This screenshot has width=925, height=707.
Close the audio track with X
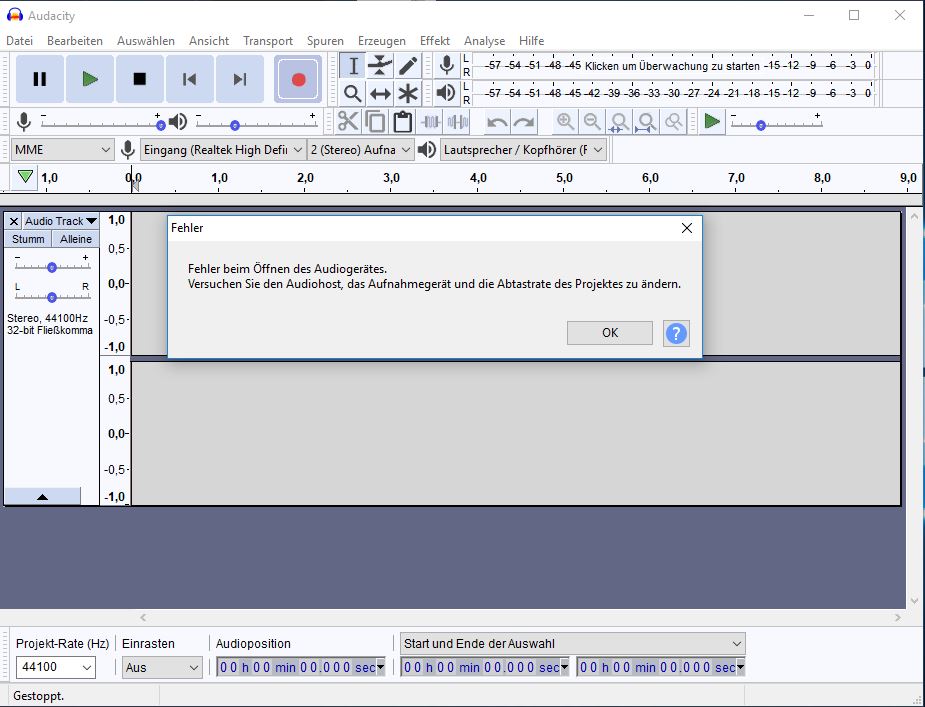pos(14,221)
